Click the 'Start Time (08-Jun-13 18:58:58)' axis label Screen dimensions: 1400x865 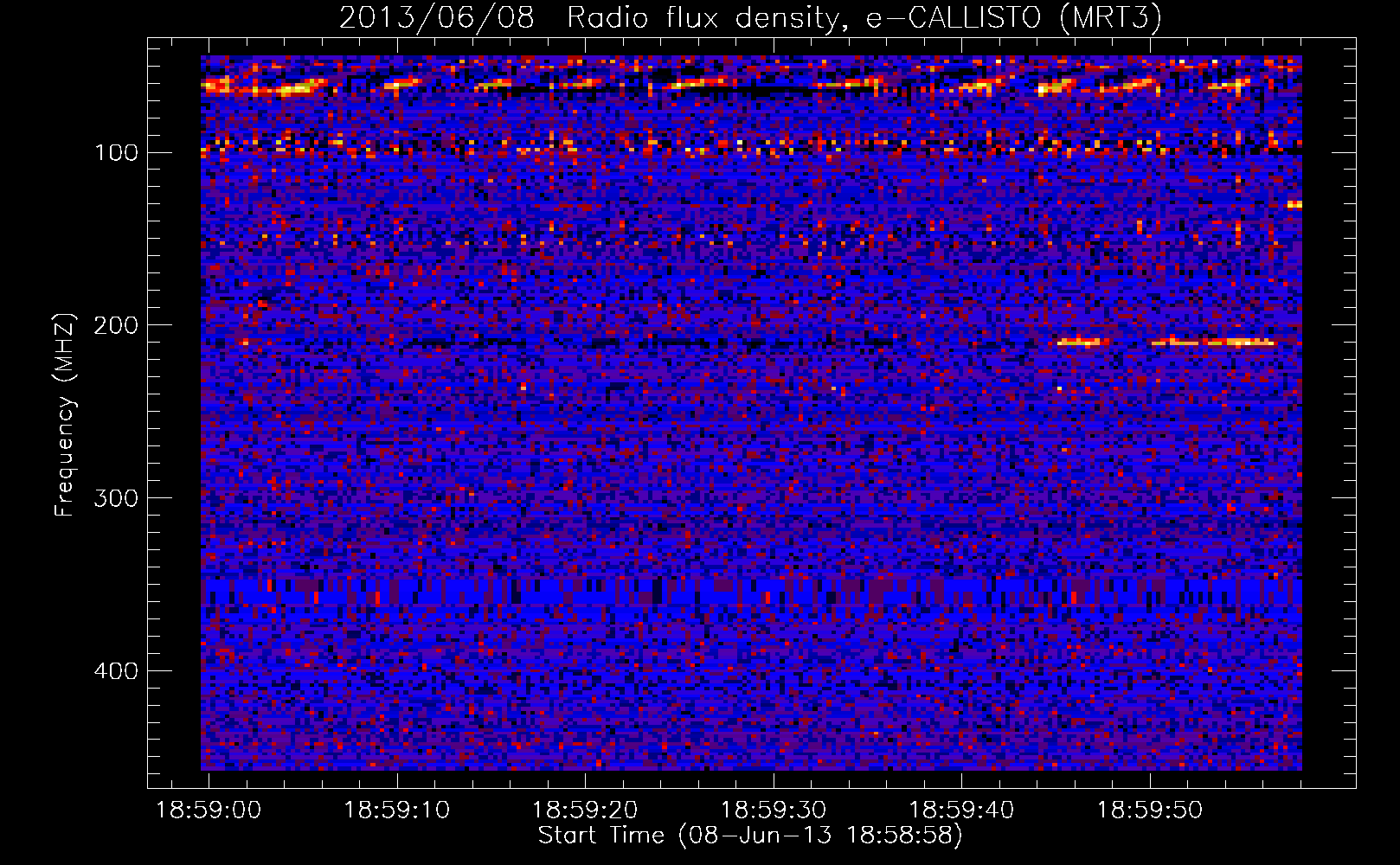pyautogui.click(x=750, y=836)
